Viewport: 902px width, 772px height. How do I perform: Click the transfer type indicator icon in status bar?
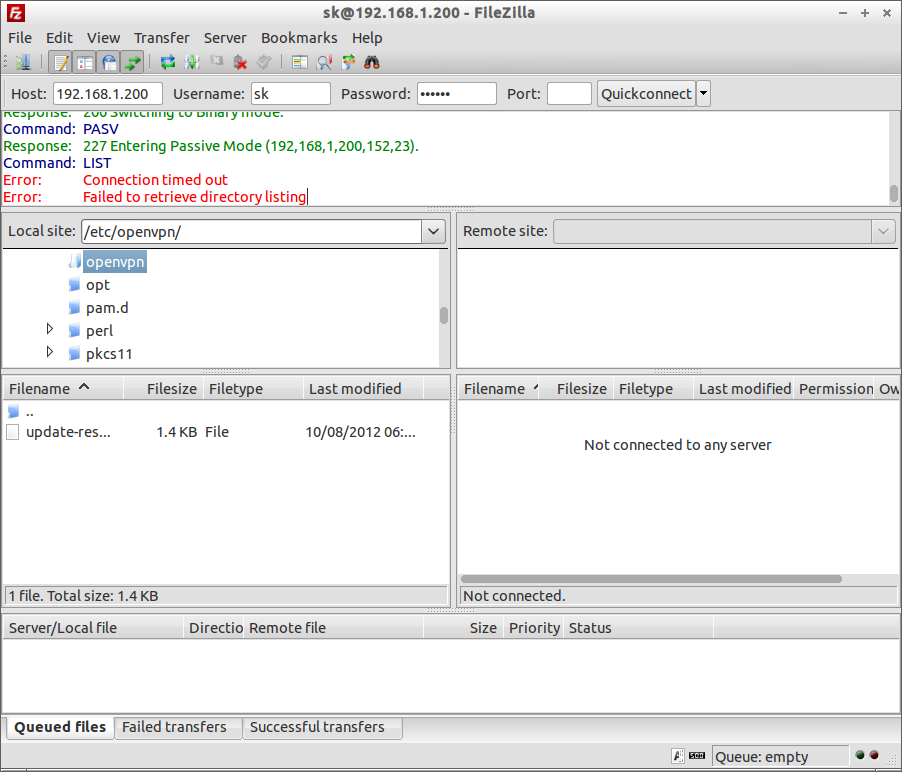678,756
